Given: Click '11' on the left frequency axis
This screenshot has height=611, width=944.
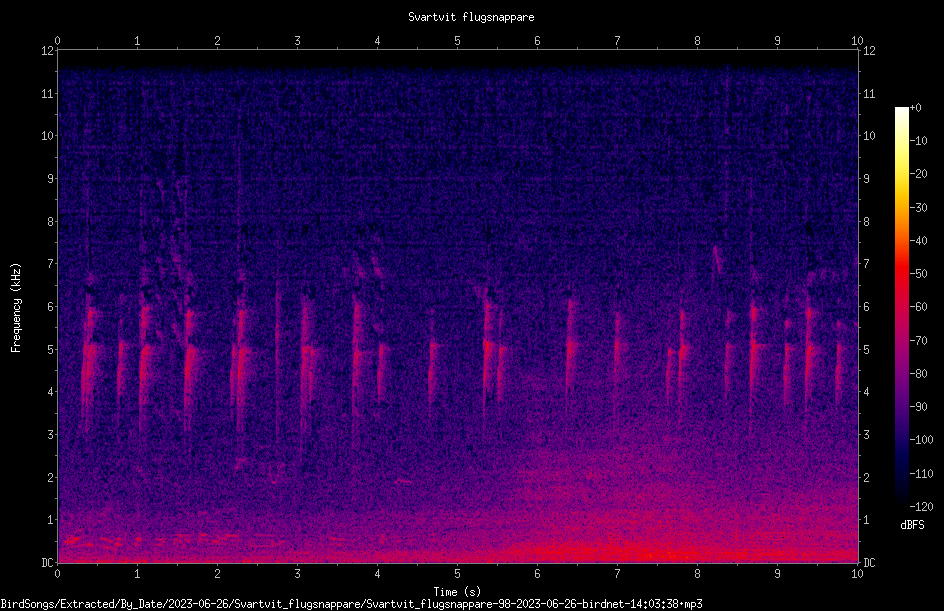Looking at the screenshot, I should click(47, 93).
